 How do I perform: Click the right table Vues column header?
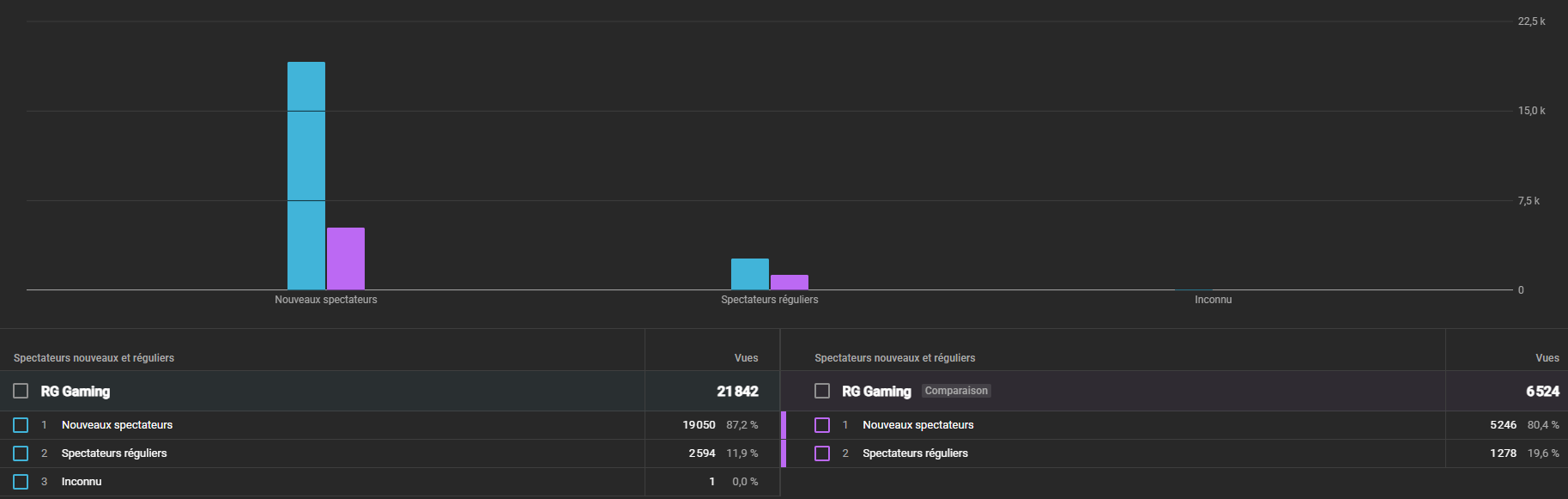(x=1547, y=358)
